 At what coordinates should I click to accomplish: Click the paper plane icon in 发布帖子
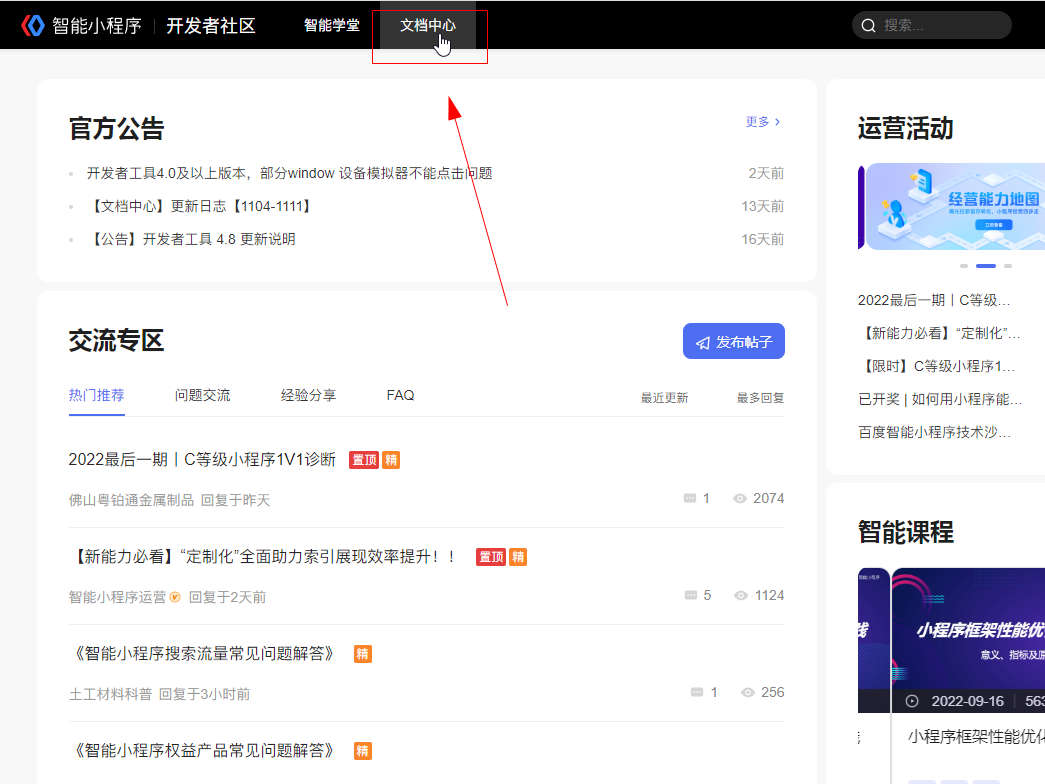[703, 342]
